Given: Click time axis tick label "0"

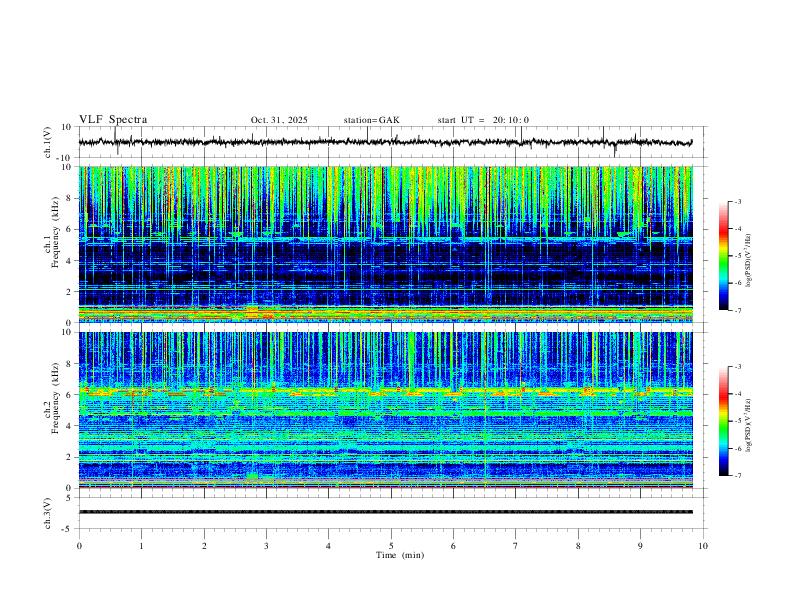Looking at the screenshot, I should (79, 546).
